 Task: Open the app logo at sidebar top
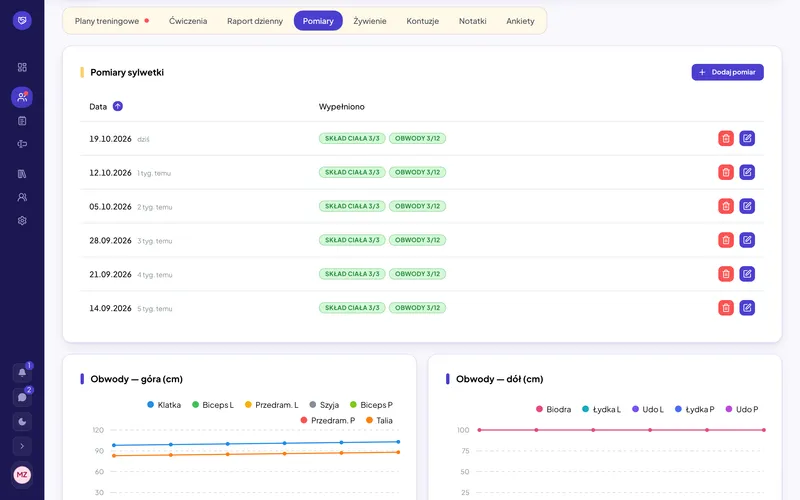(22, 20)
